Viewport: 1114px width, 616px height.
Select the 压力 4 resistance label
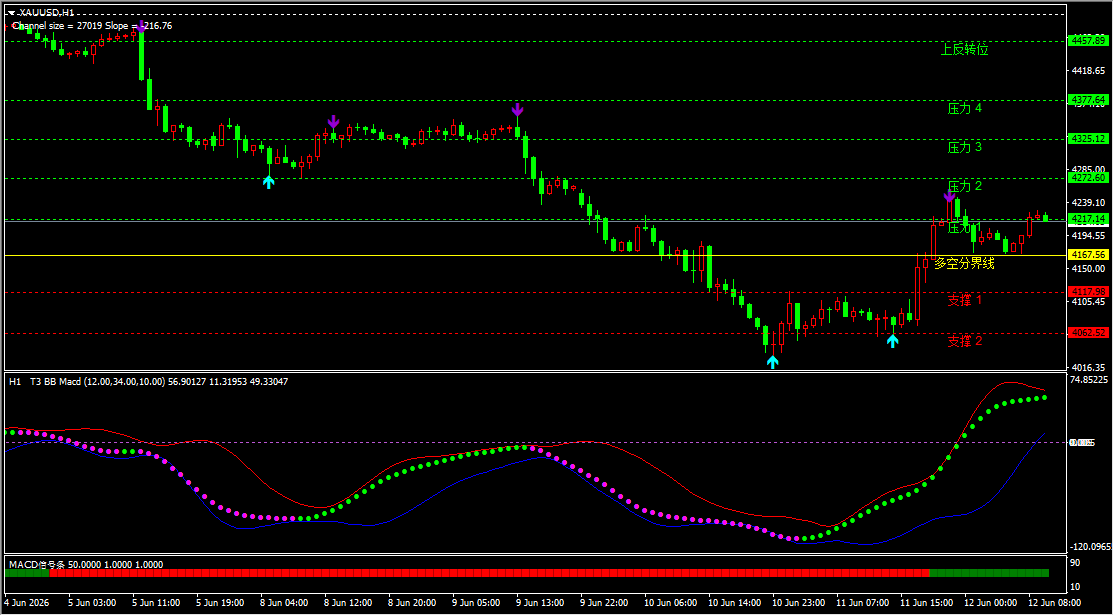click(x=965, y=108)
